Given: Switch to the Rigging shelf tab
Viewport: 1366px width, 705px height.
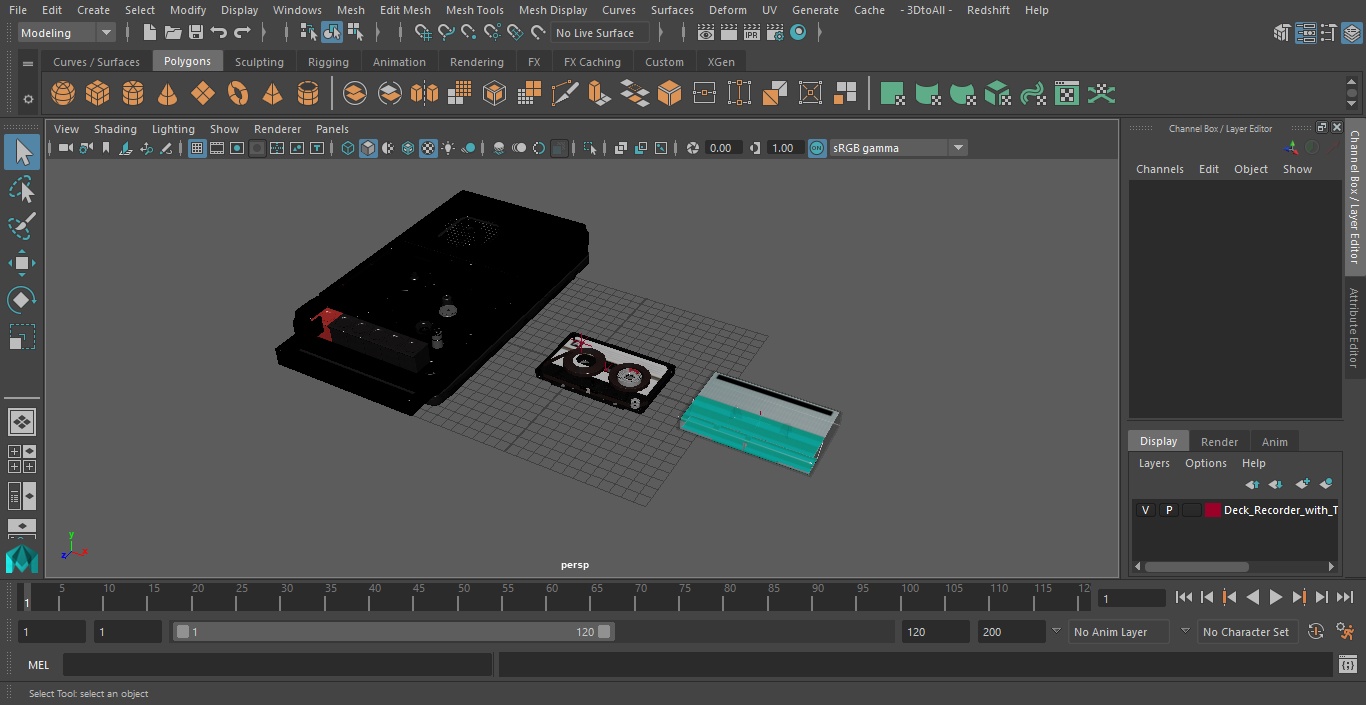Looking at the screenshot, I should 328,62.
